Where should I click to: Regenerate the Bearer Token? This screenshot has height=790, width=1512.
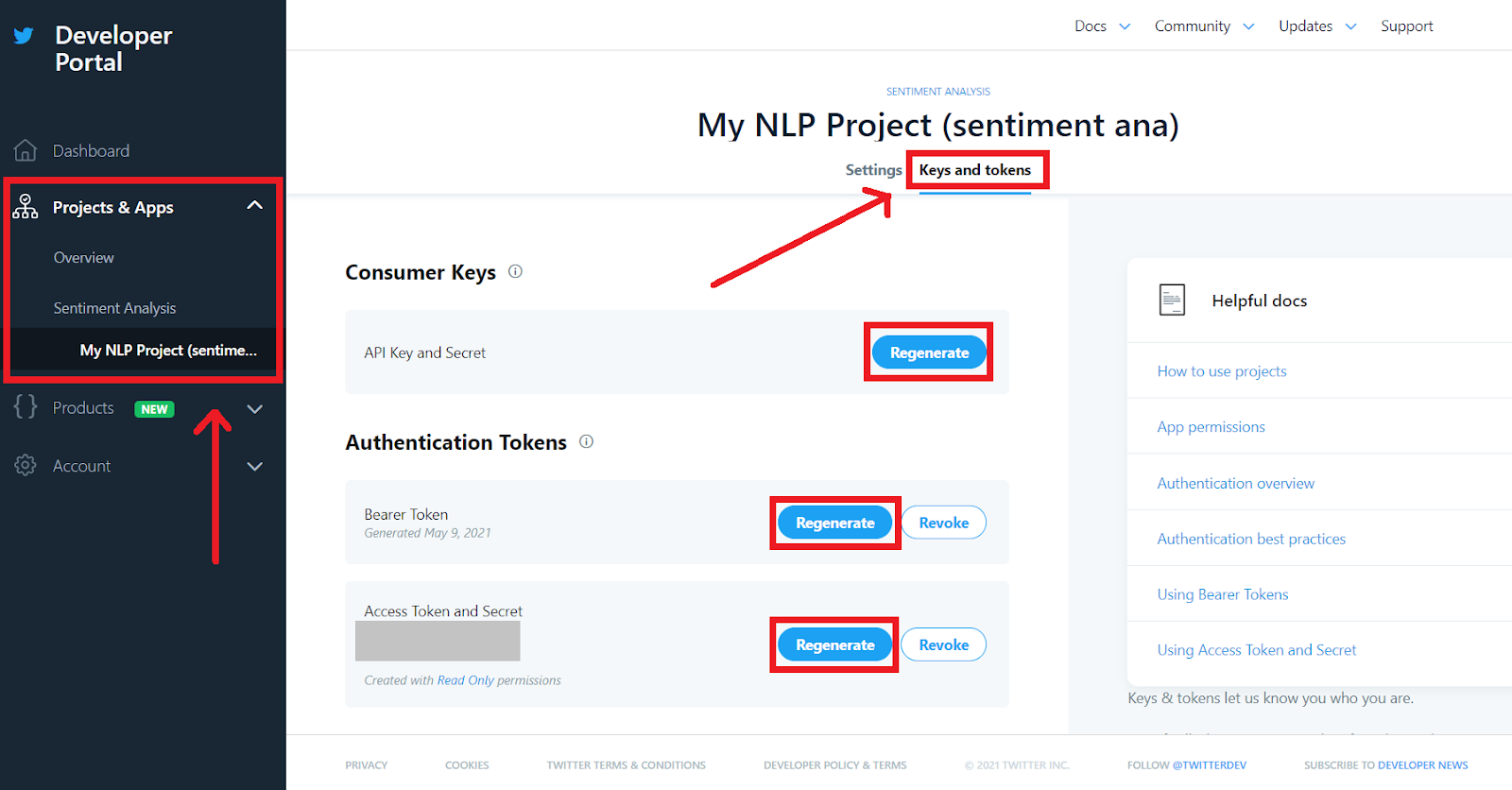pos(835,523)
